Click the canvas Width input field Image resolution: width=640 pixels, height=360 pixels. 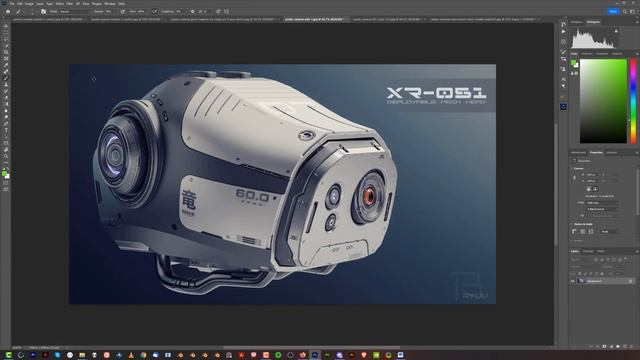[591, 174]
